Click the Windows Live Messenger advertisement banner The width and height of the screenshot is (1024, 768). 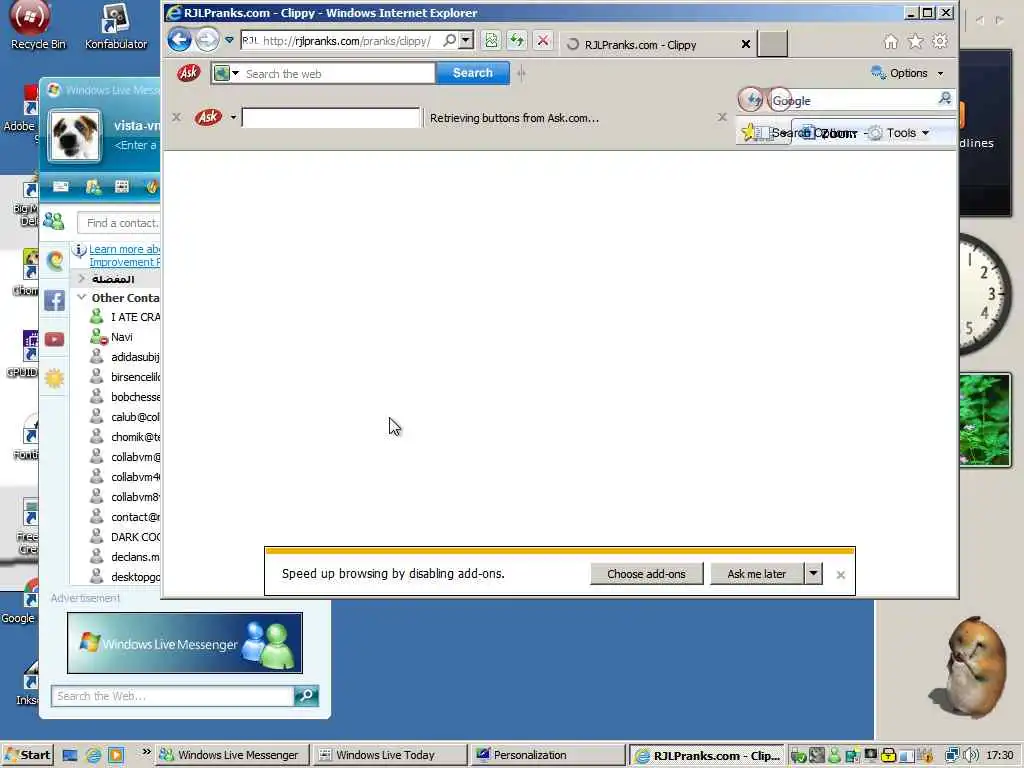pos(185,643)
